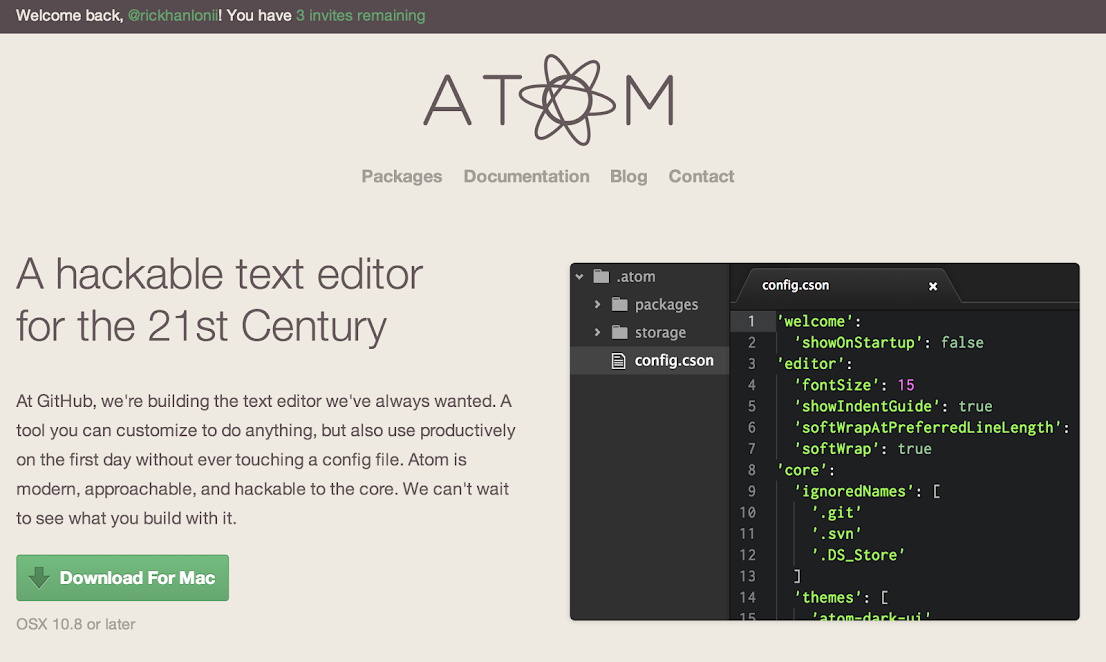Viewport: 1106px width, 662px height.
Task: Click the 3 invites remaining link
Action: [x=360, y=16]
